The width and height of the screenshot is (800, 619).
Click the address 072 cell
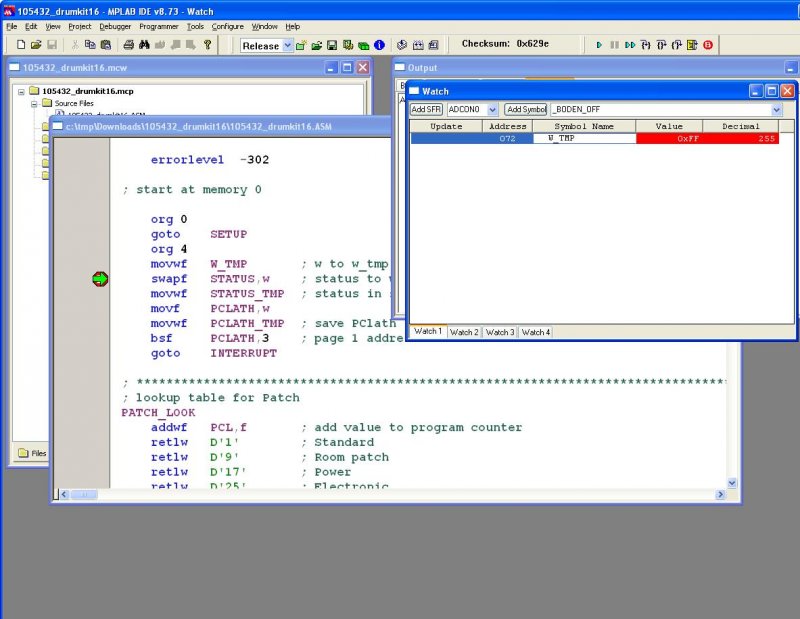click(x=508, y=138)
